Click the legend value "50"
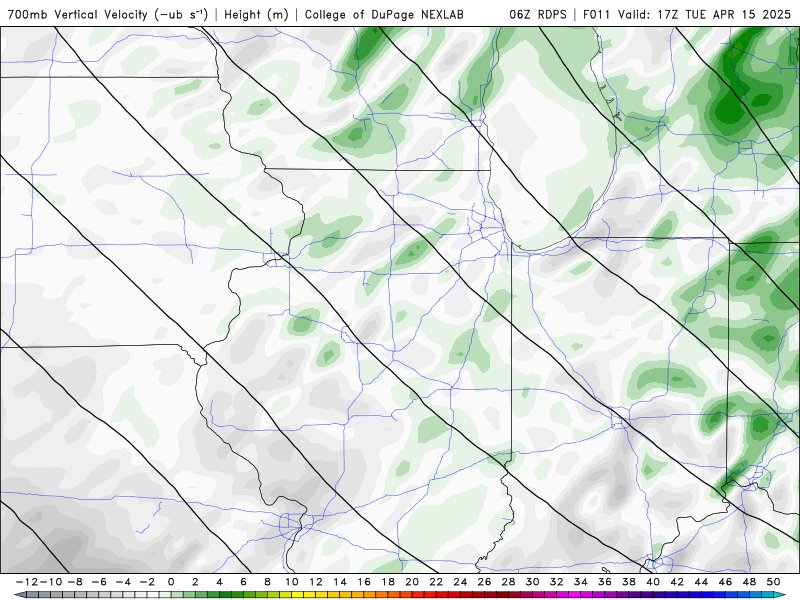800x600 pixels. [773, 582]
